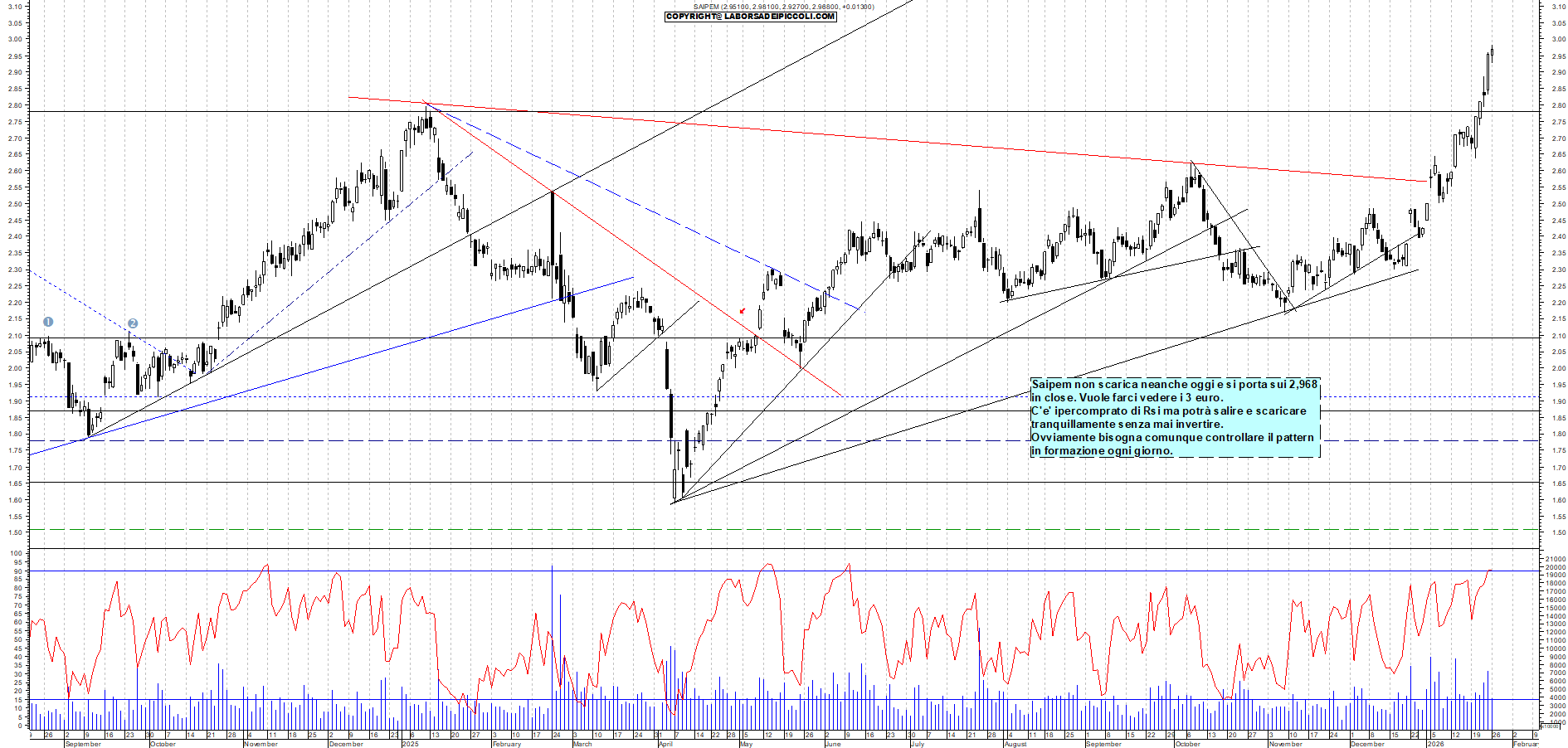The height and width of the screenshot is (748, 1568).
Task: Click the latest candlestick at chart top right
Action: click(1492, 52)
